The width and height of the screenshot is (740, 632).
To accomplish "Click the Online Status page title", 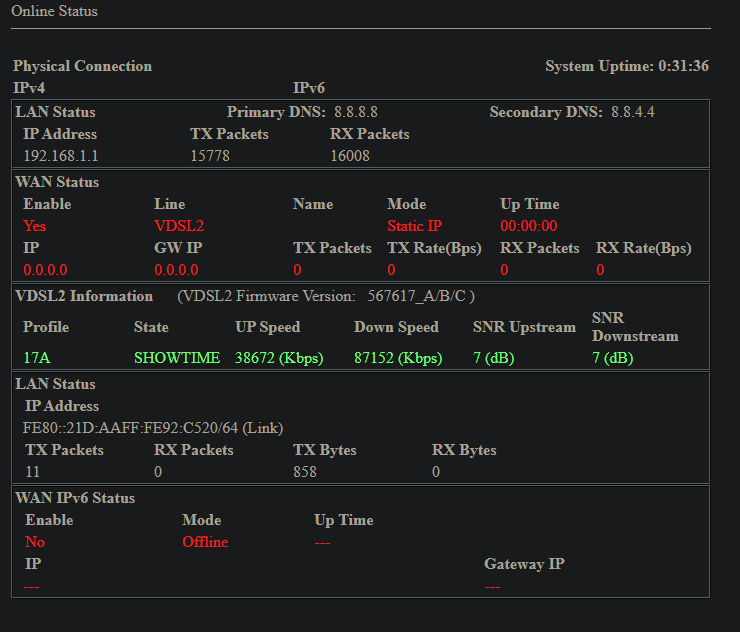I will (x=55, y=11).
